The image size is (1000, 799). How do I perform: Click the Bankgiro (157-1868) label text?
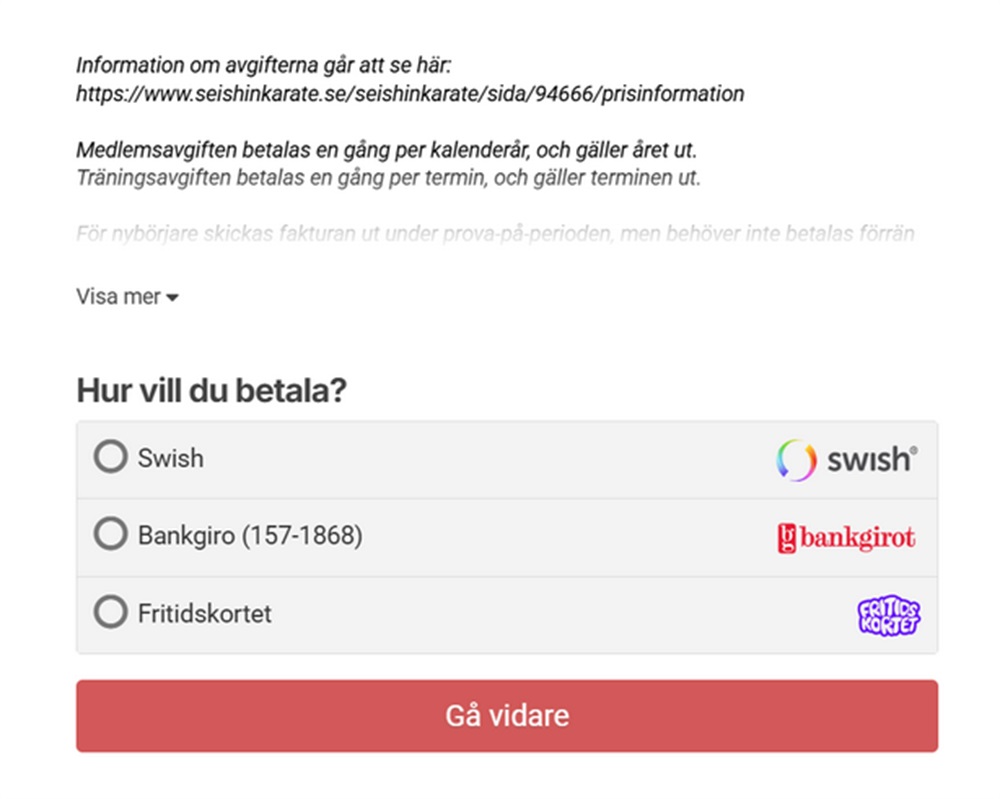coord(250,536)
